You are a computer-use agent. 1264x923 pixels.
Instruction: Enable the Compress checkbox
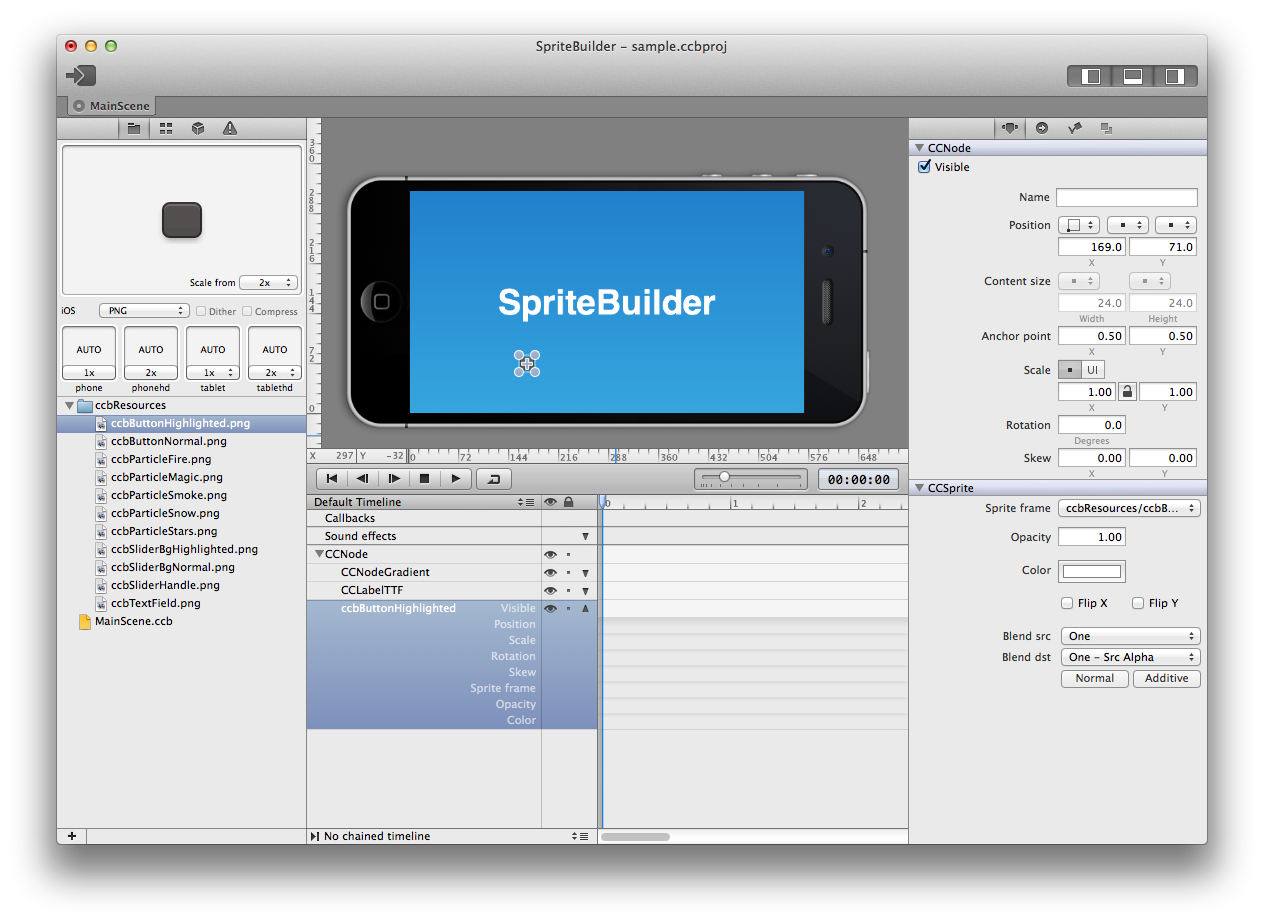click(247, 311)
